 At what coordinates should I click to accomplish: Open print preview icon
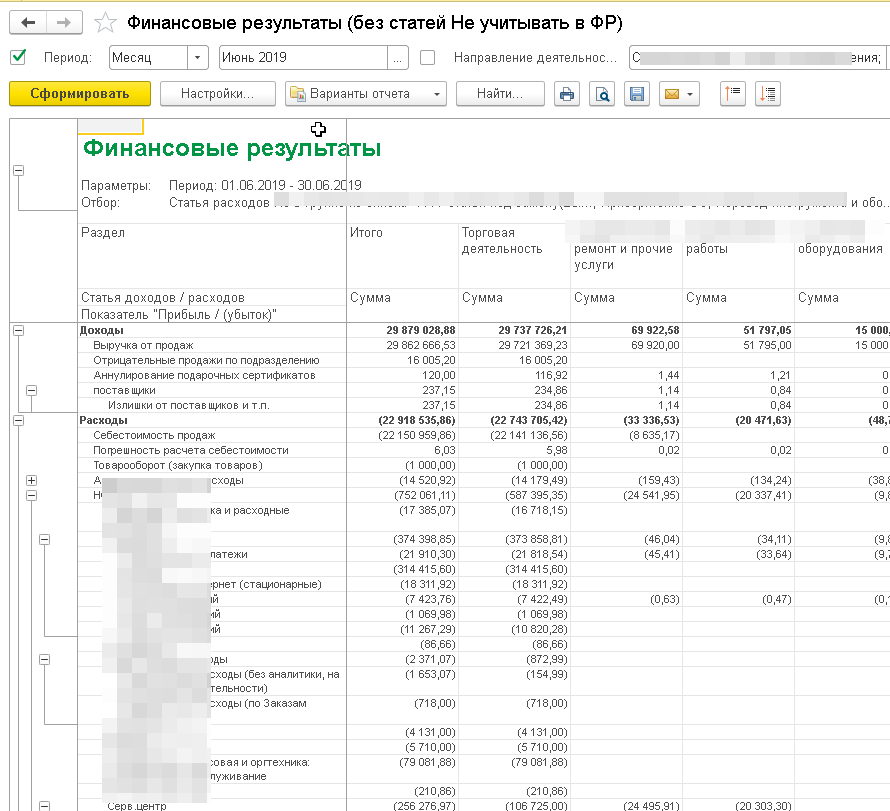click(602, 94)
